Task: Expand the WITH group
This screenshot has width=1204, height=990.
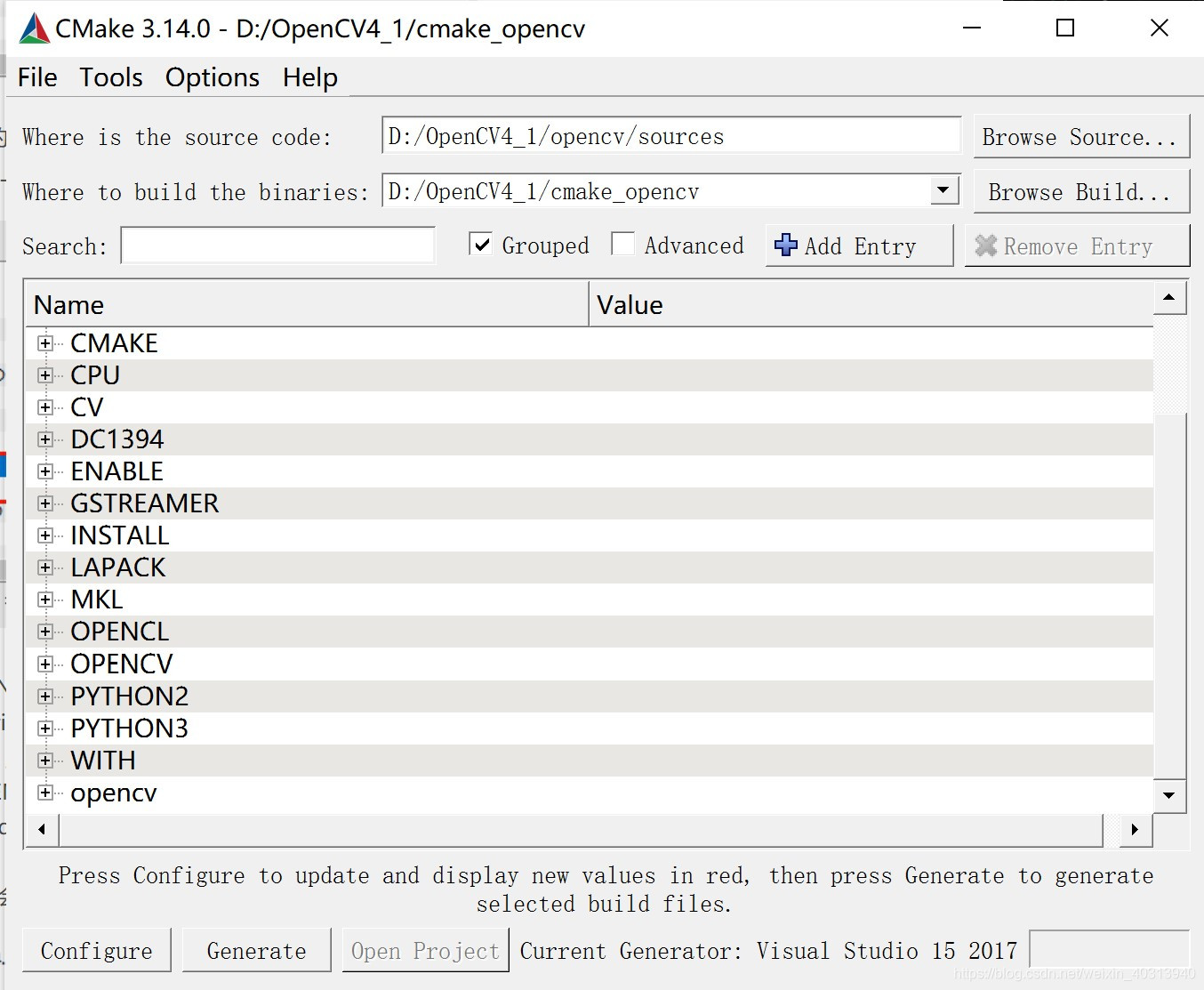Action: pos(45,761)
